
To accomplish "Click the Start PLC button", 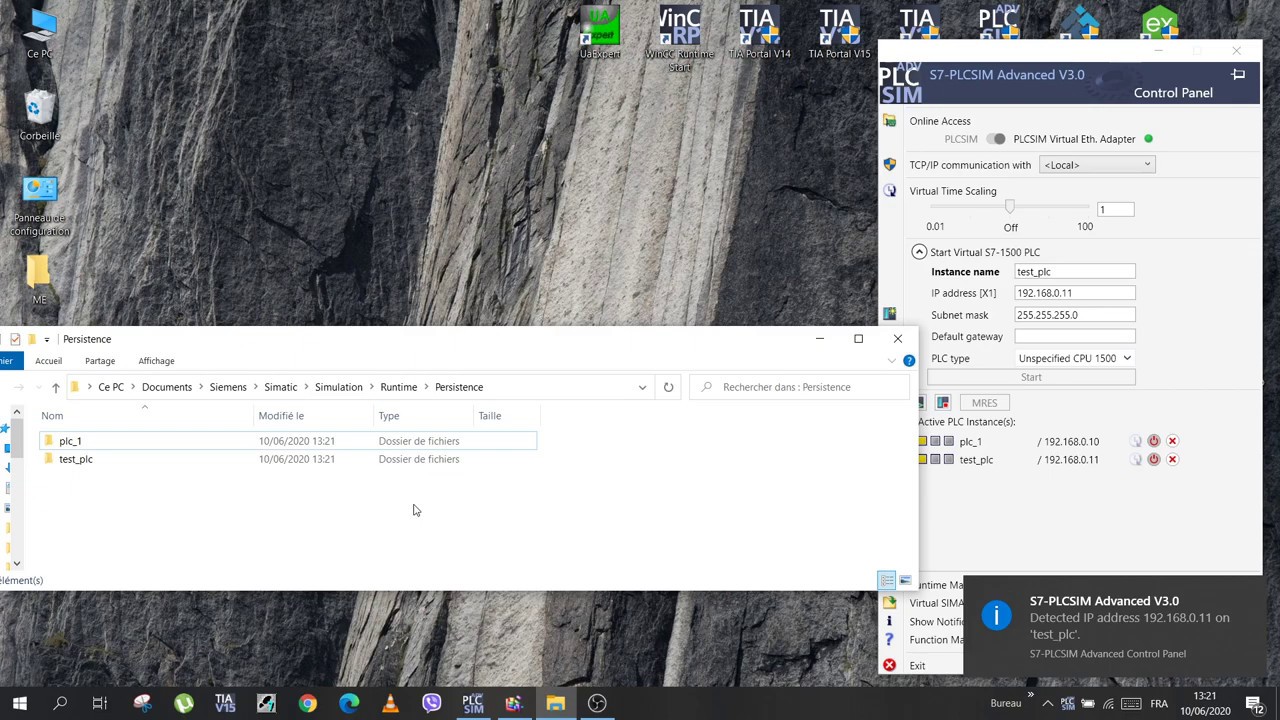I will coord(1031,377).
